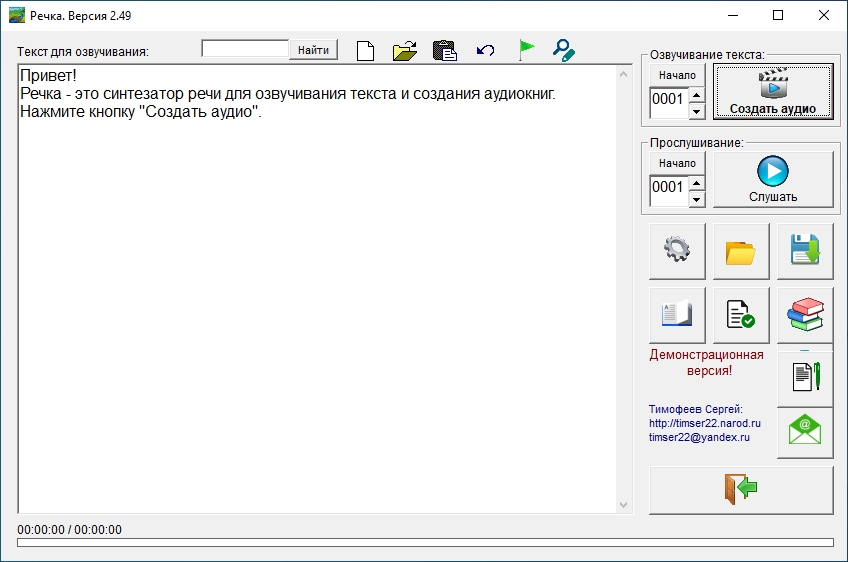Click the playback progress bar at bottom
The width and height of the screenshot is (848, 562).
[425, 543]
